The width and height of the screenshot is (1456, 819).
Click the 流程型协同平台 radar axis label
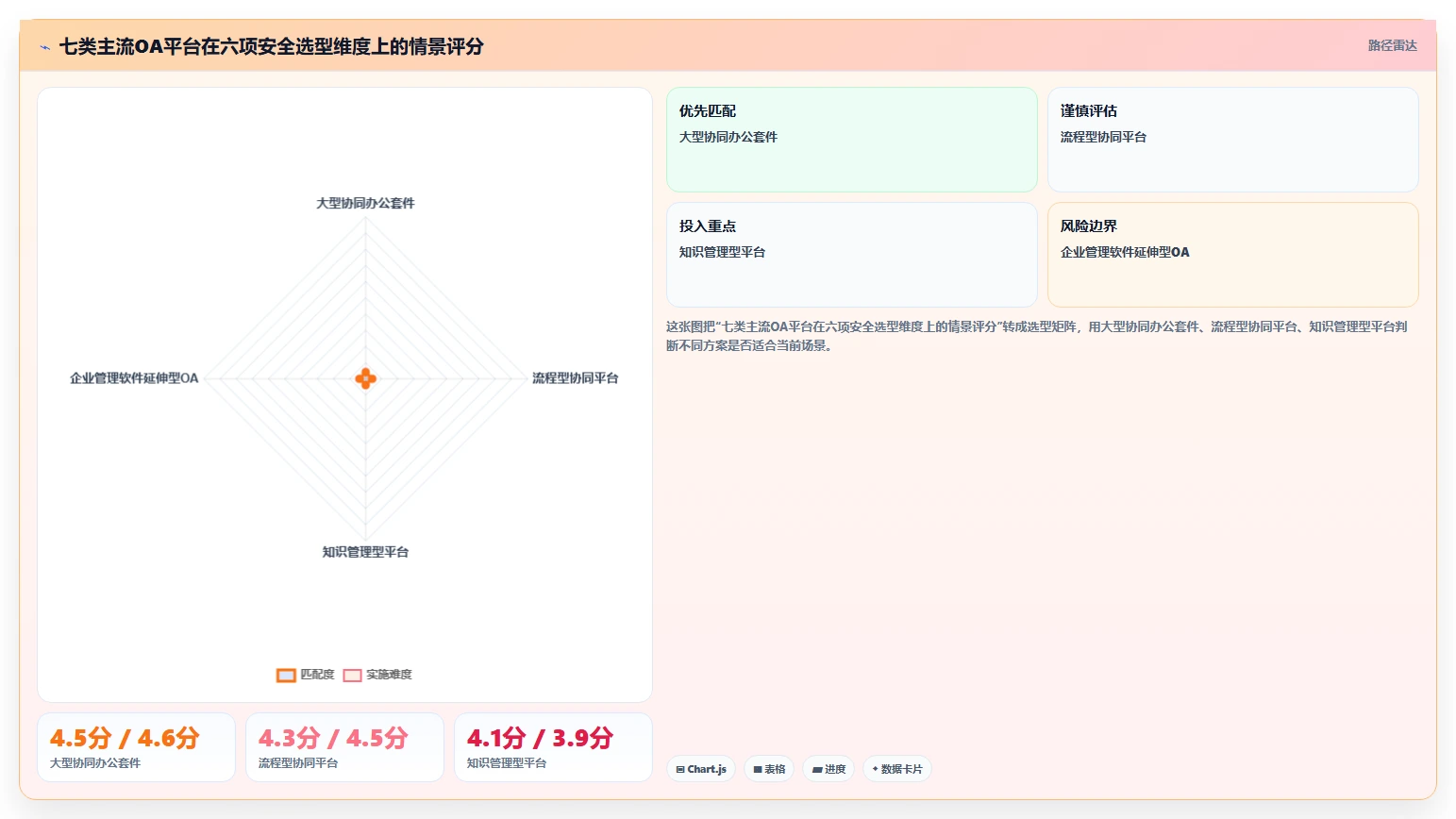click(x=575, y=378)
